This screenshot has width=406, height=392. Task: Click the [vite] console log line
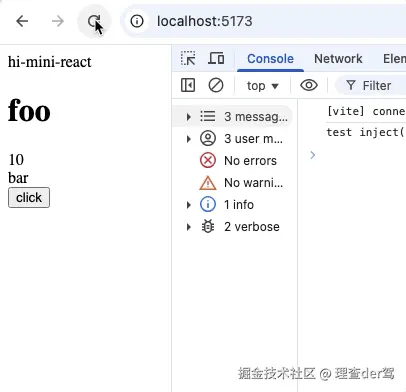[366, 111]
